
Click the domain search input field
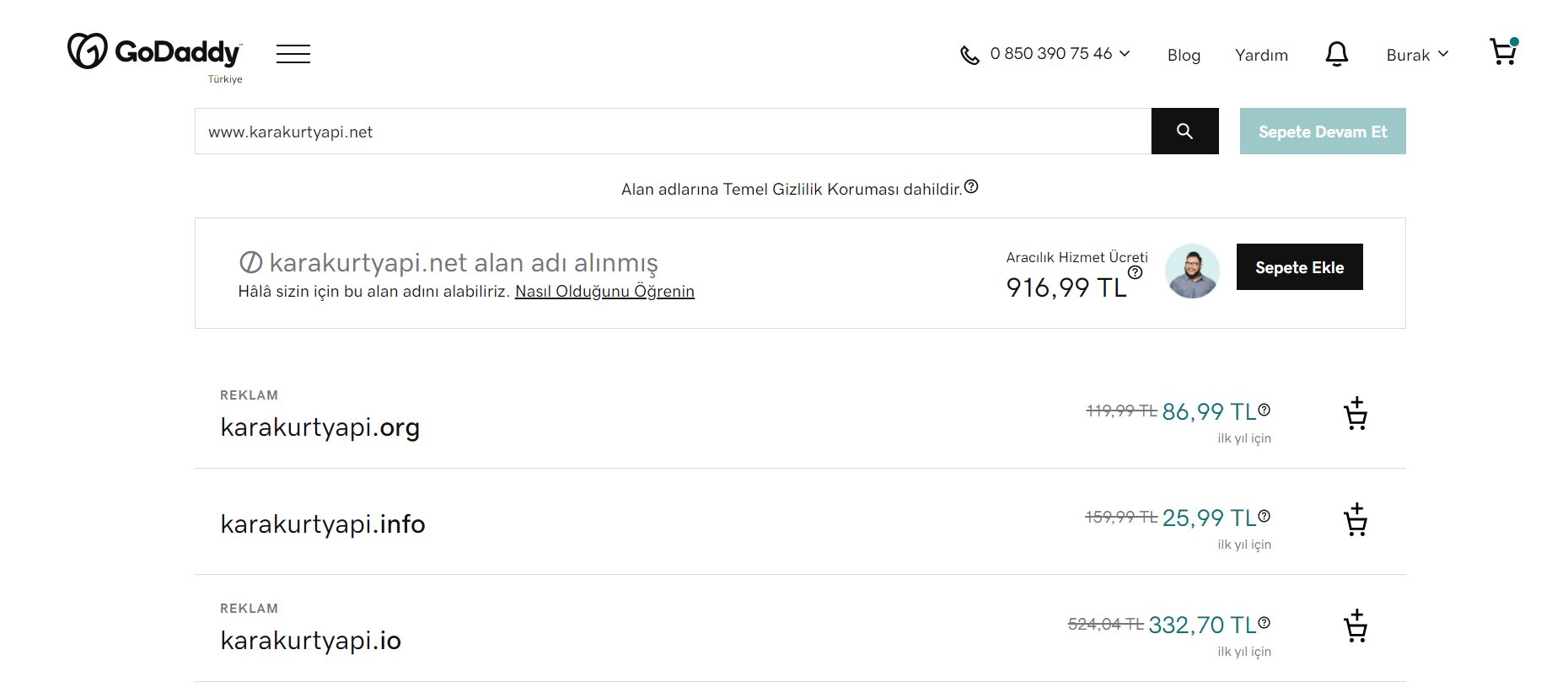point(673,131)
